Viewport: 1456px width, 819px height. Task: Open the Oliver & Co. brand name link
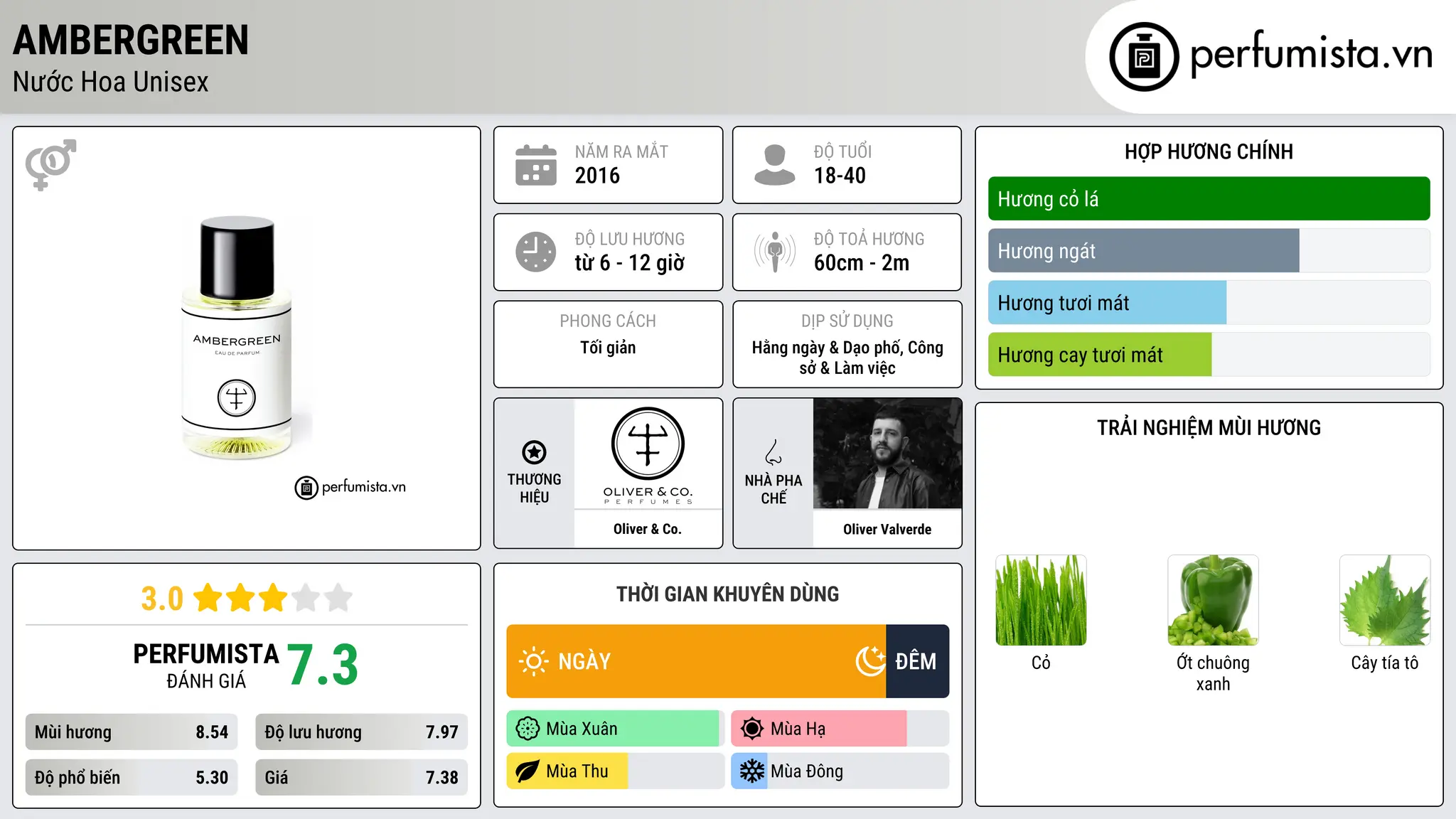[648, 529]
